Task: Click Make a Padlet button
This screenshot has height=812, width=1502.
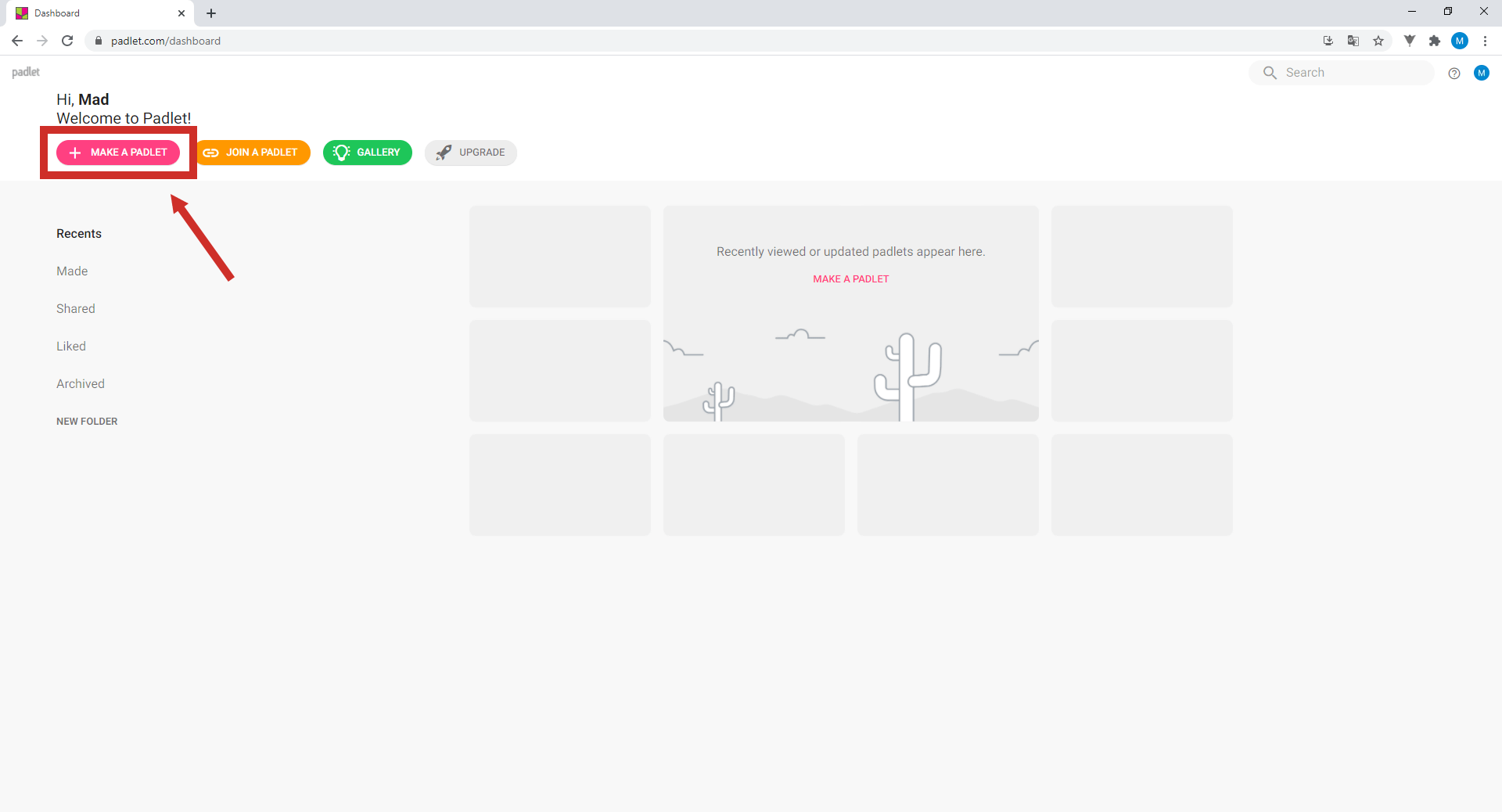Action: tap(118, 153)
